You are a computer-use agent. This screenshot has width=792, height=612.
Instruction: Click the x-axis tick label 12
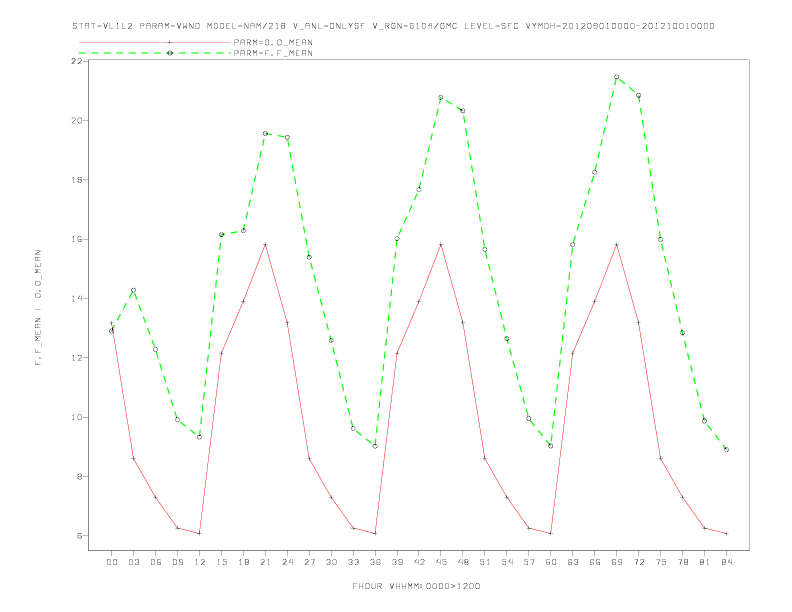tap(200, 562)
